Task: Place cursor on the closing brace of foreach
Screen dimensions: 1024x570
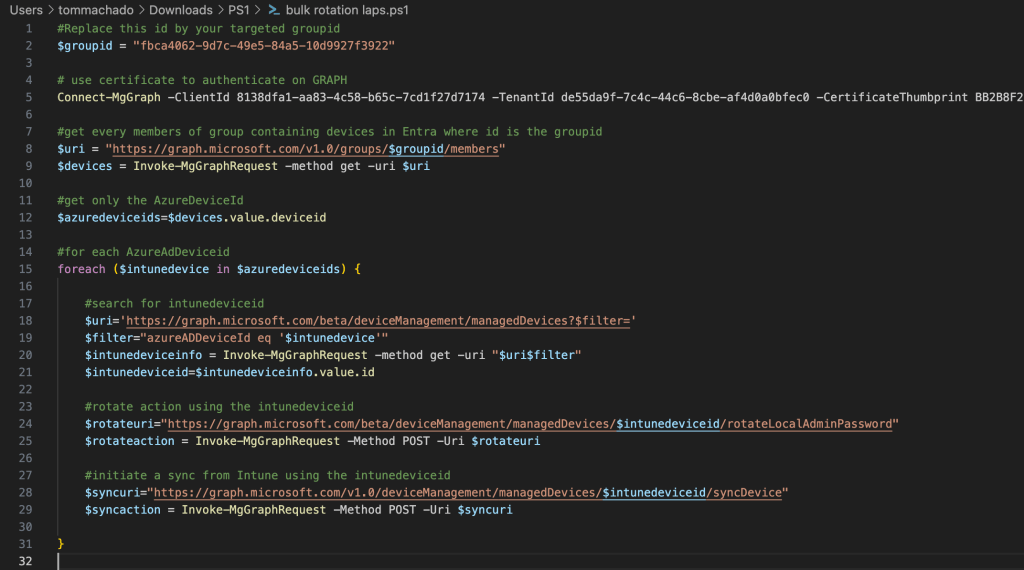Action: (61, 544)
